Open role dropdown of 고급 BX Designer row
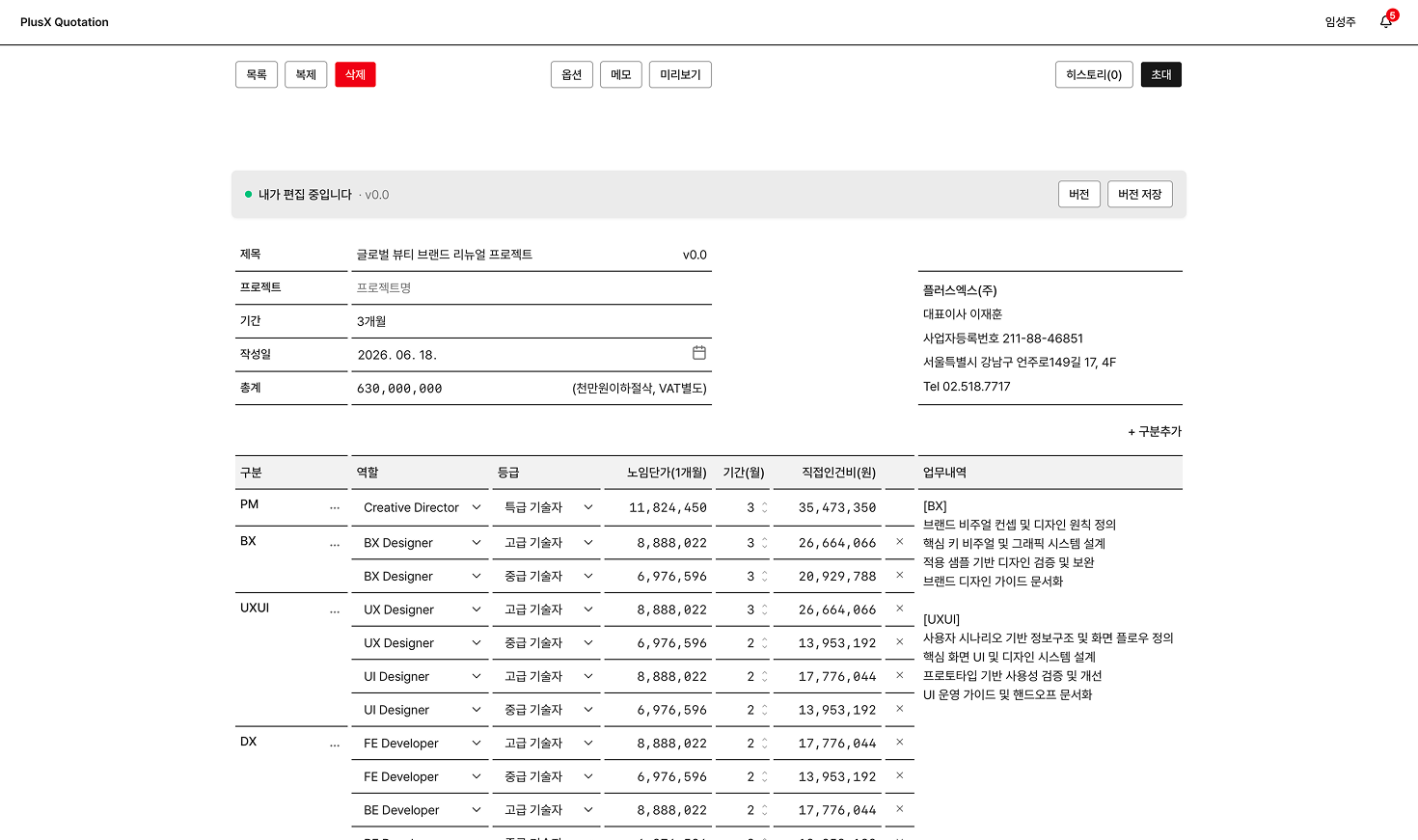Screen dimensions: 1418x840 point(421,543)
